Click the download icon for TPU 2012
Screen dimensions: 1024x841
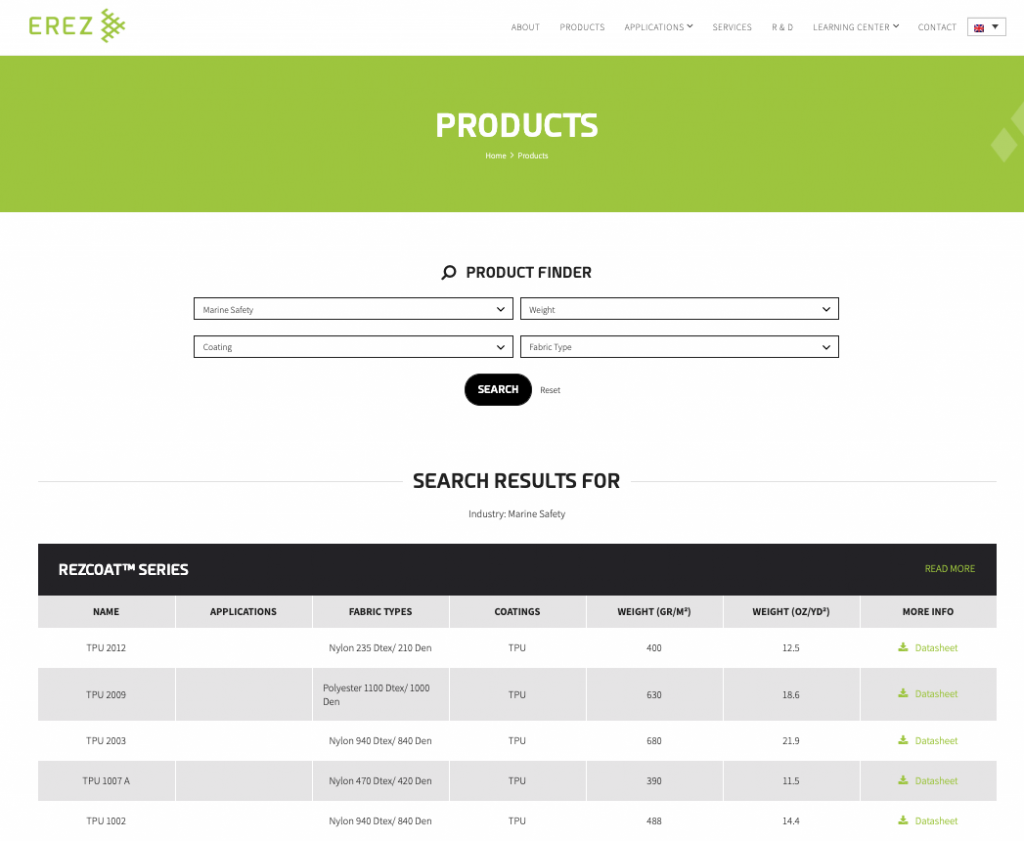[x=903, y=647]
